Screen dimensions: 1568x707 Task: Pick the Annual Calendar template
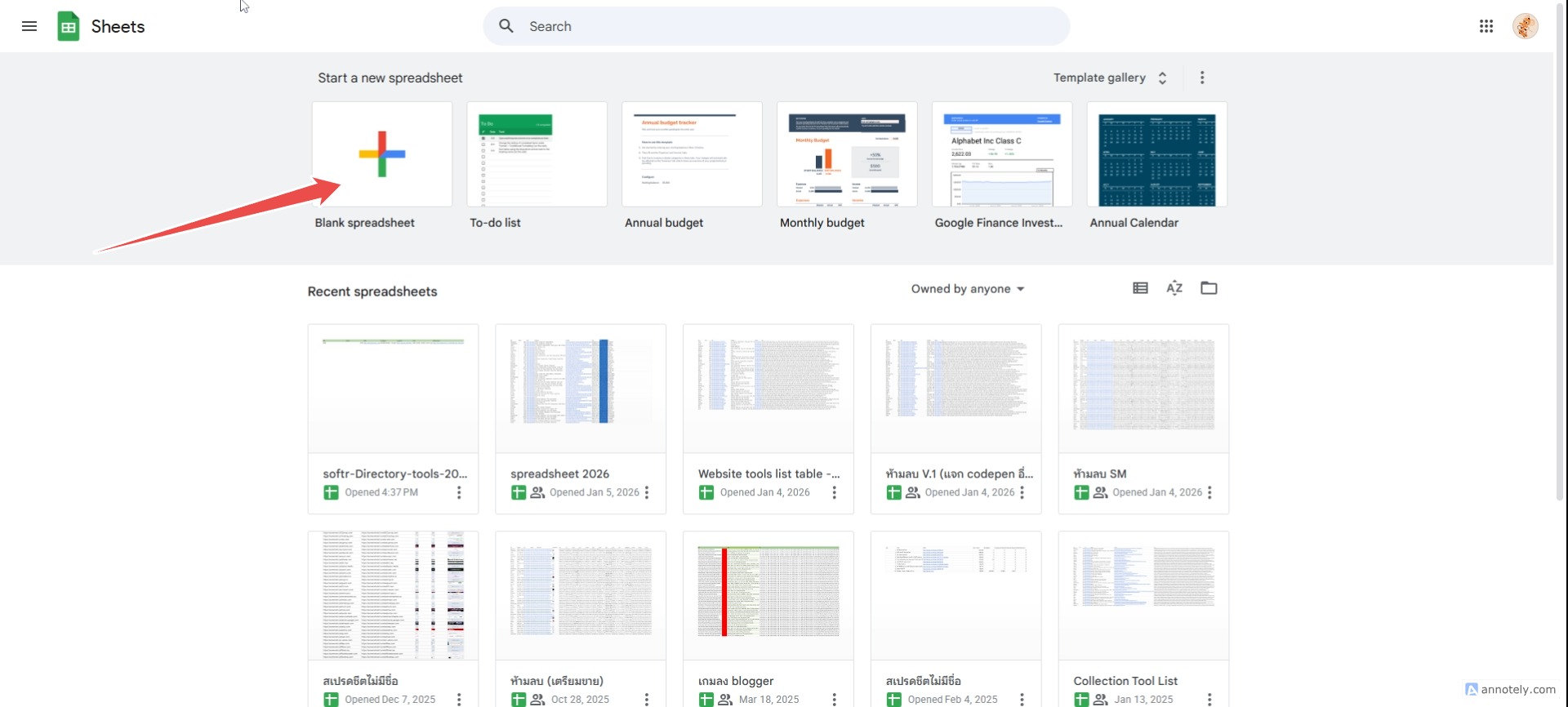click(x=1156, y=154)
